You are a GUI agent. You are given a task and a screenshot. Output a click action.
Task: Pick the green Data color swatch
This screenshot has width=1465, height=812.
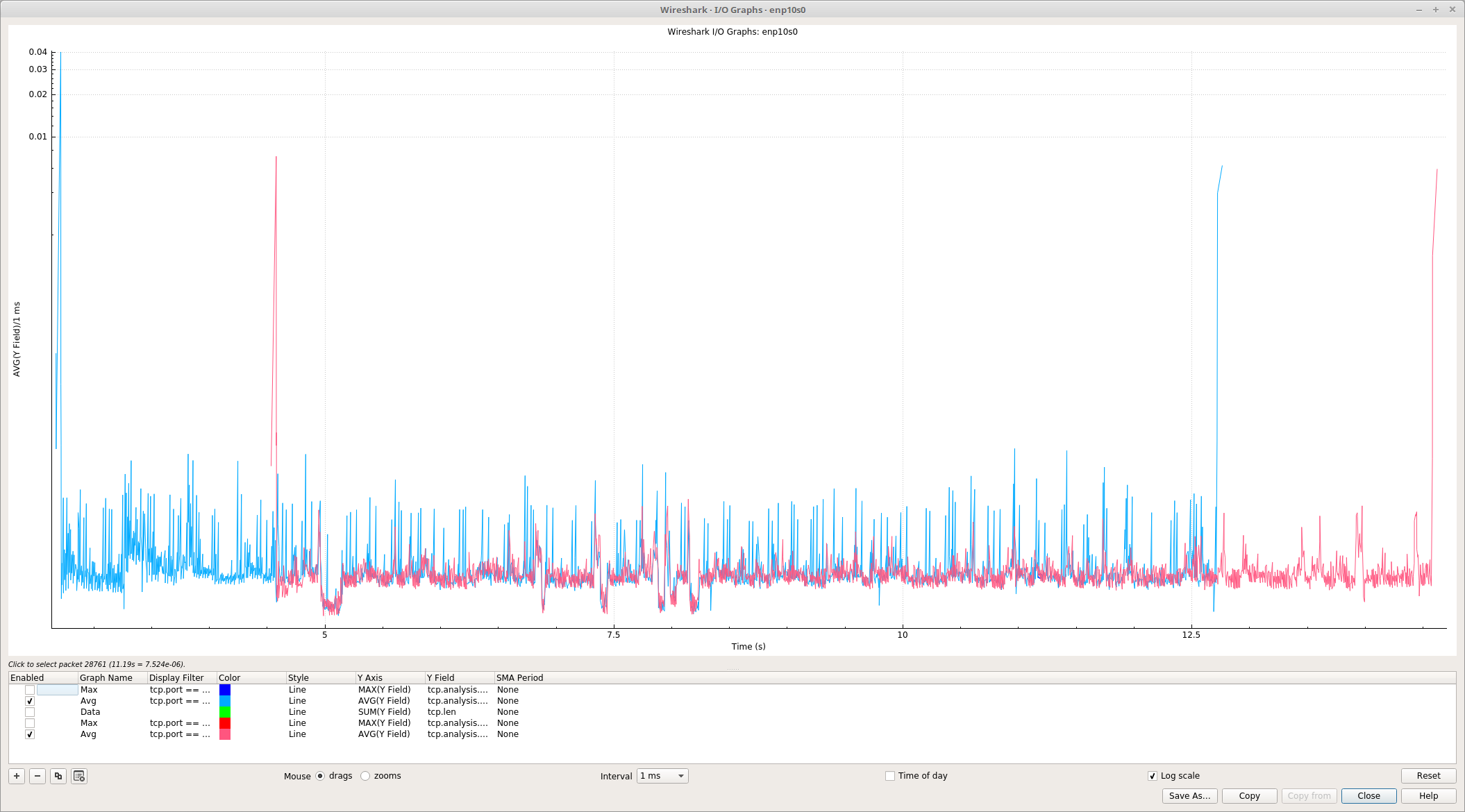225,712
